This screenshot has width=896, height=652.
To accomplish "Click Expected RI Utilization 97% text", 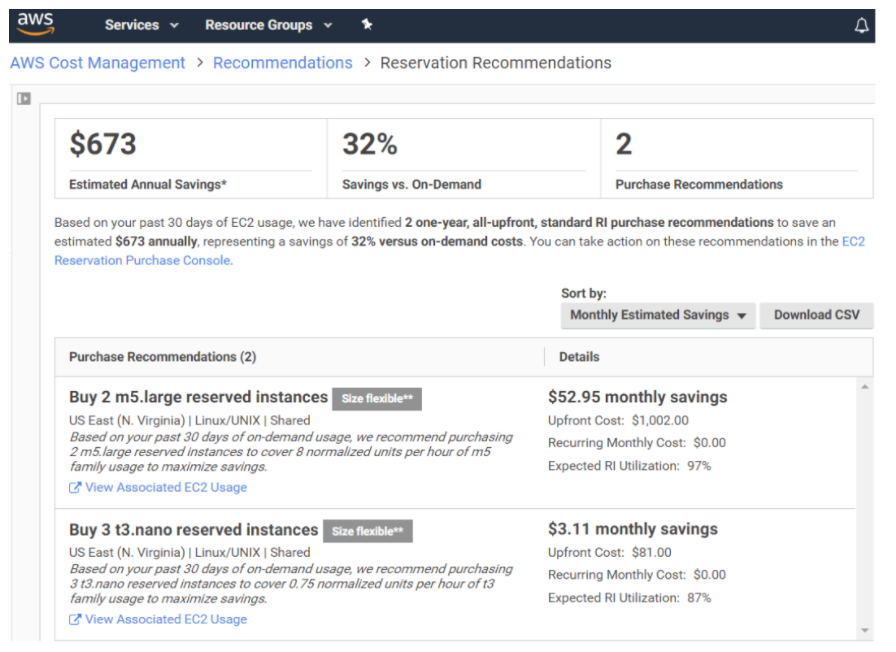I will point(630,466).
